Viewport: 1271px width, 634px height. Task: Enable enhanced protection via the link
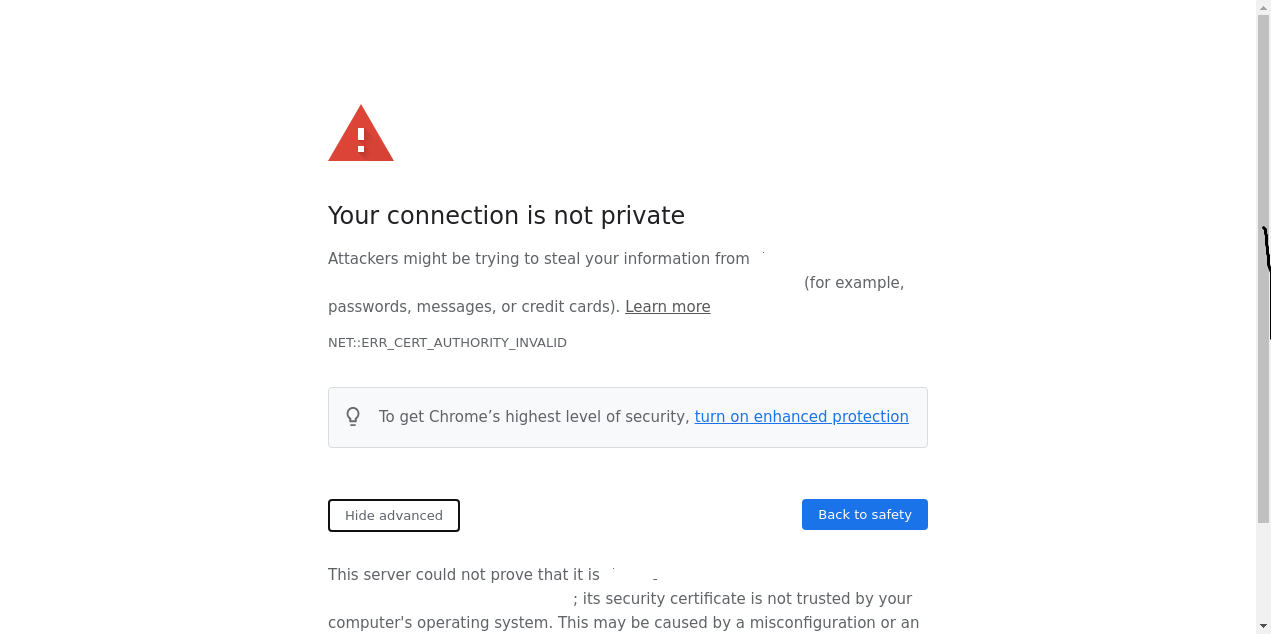pyautogui.click(x=801, y=416)
